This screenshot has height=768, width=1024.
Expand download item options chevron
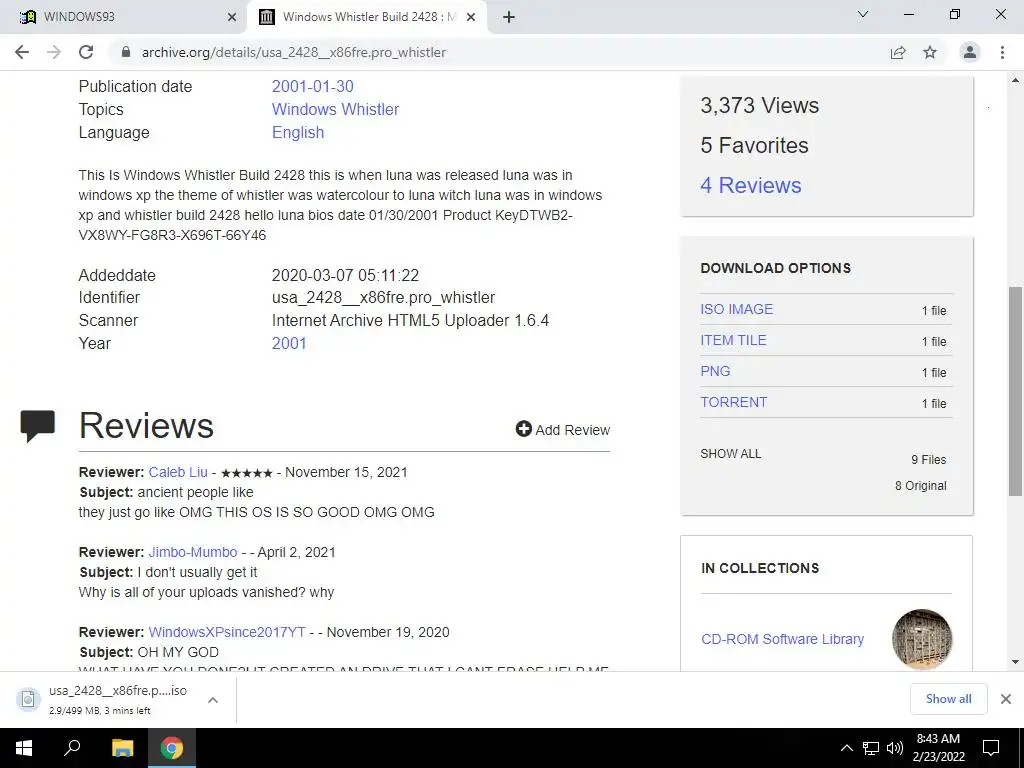coord(212,699)
